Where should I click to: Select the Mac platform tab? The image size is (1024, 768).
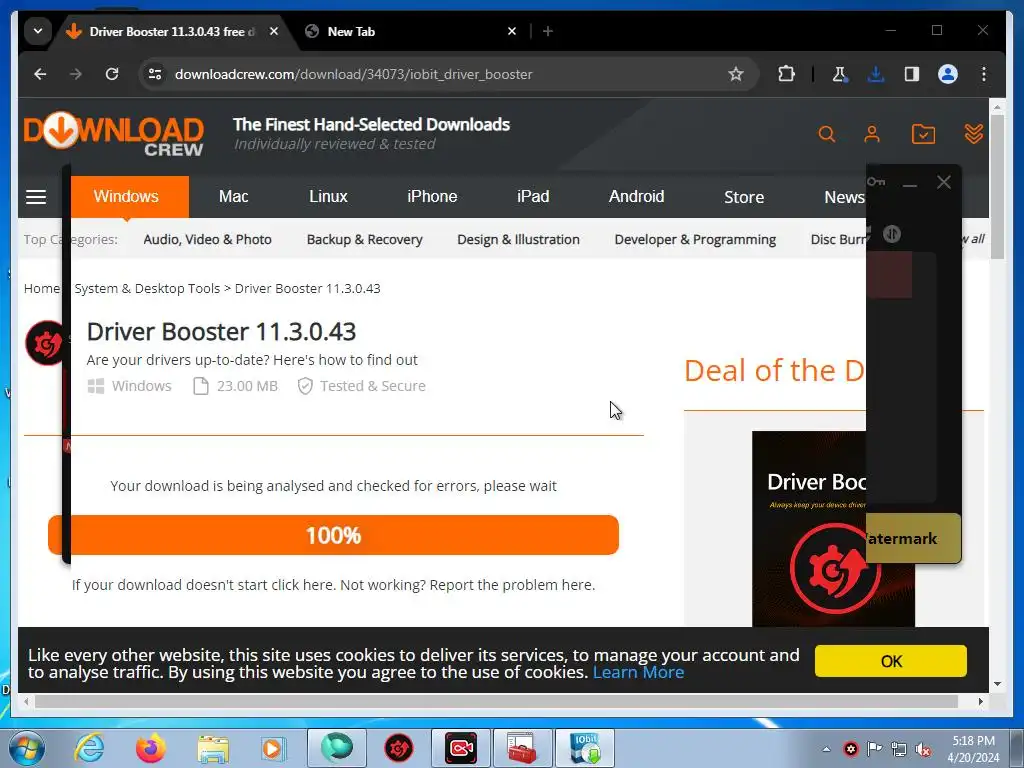[x=233, y=197]
